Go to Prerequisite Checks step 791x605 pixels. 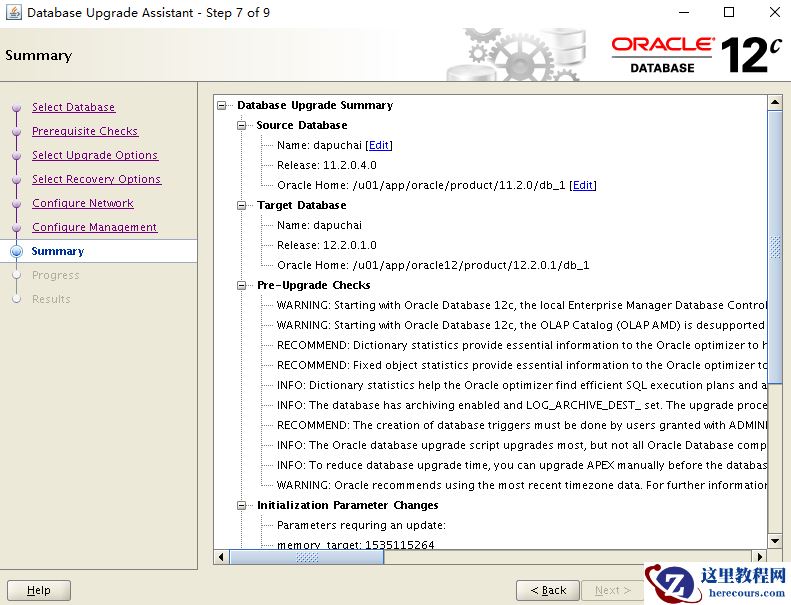85,131
